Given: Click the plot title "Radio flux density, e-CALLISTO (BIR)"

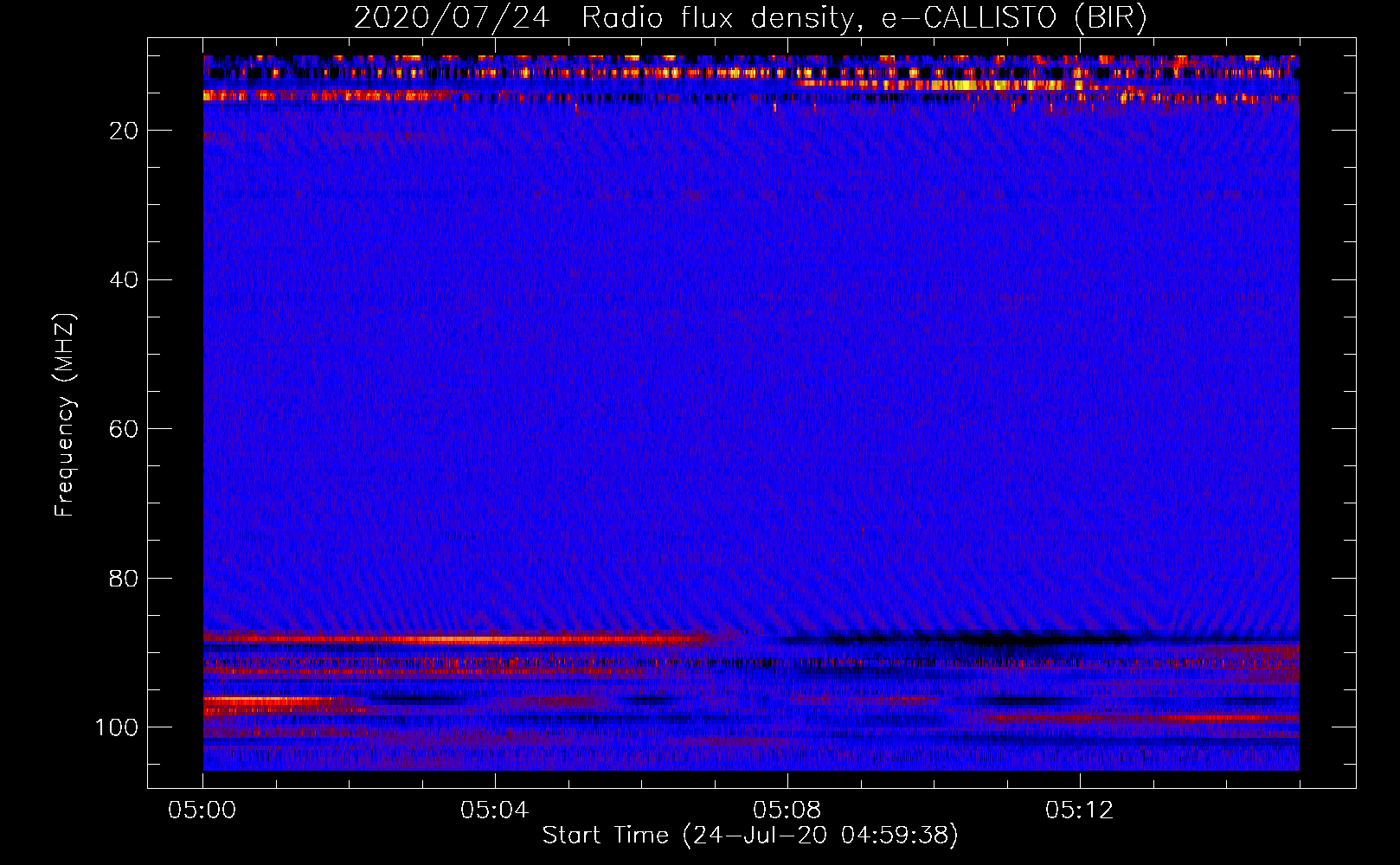Looking at the screenshot, I should pos(864,18).
